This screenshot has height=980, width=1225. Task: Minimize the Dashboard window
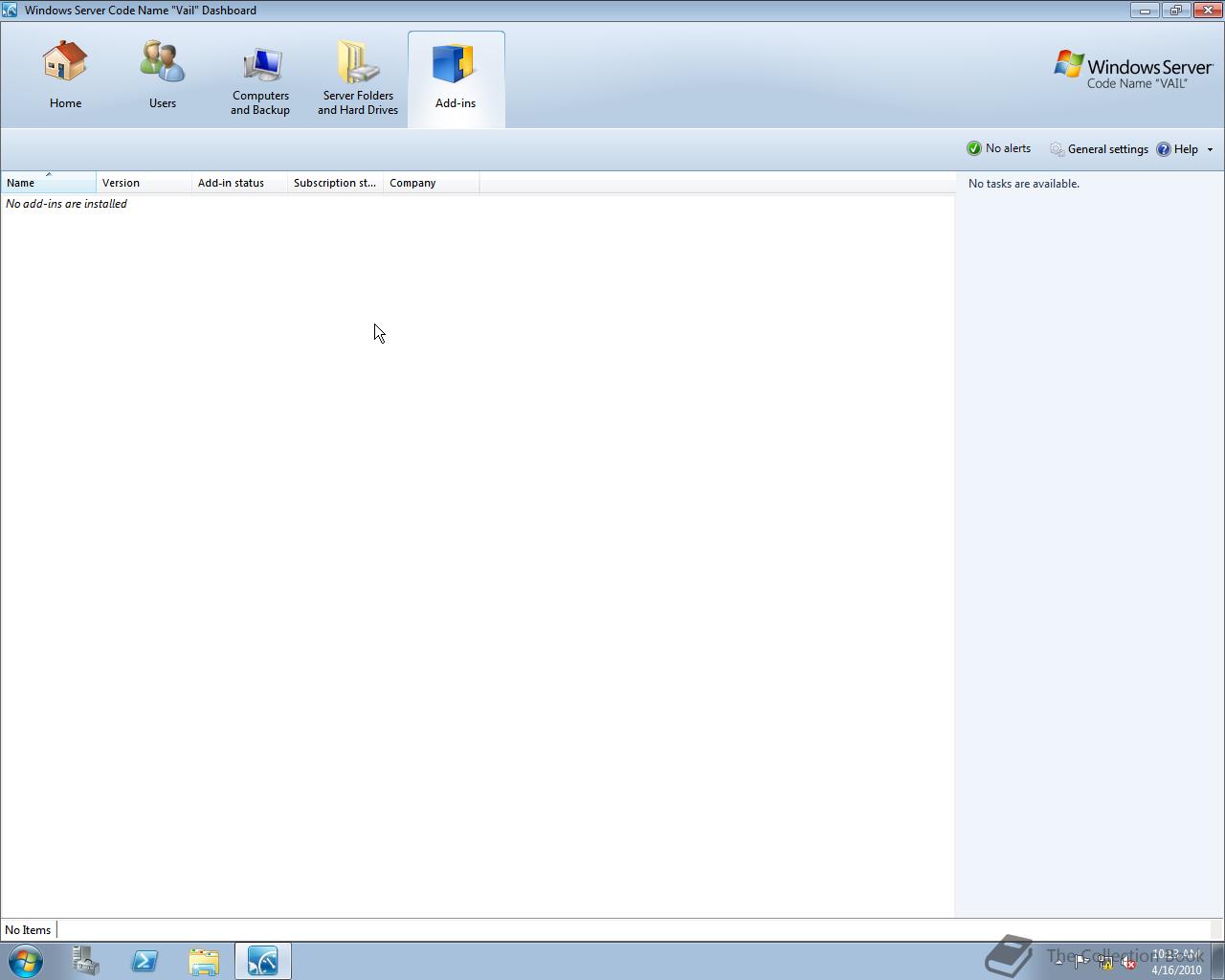coord(1145,11)
